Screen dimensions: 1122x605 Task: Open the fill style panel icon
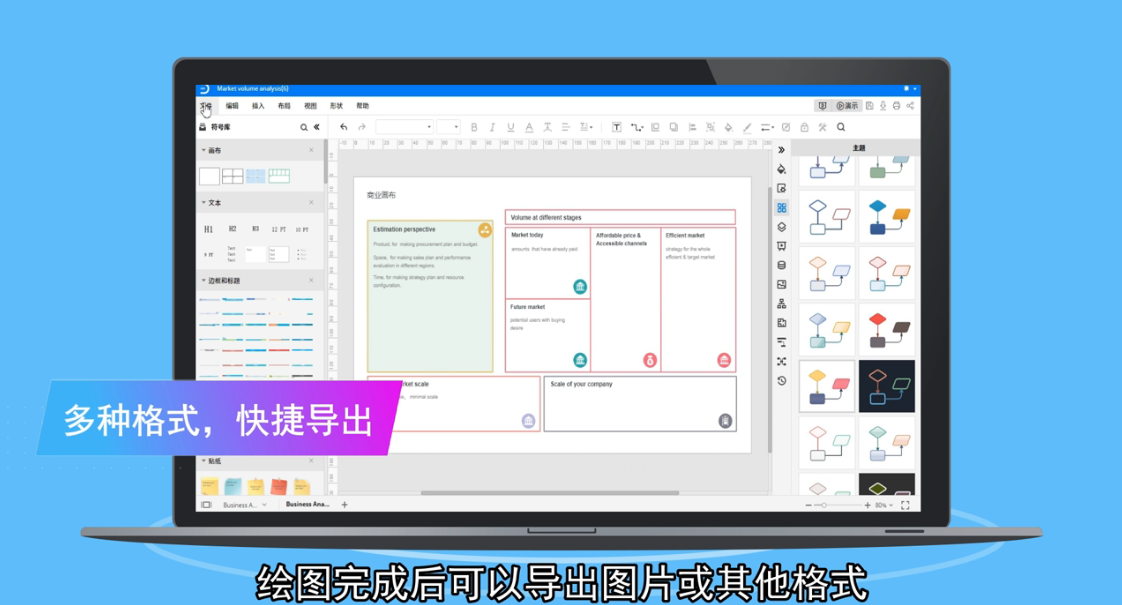point(781,169)
